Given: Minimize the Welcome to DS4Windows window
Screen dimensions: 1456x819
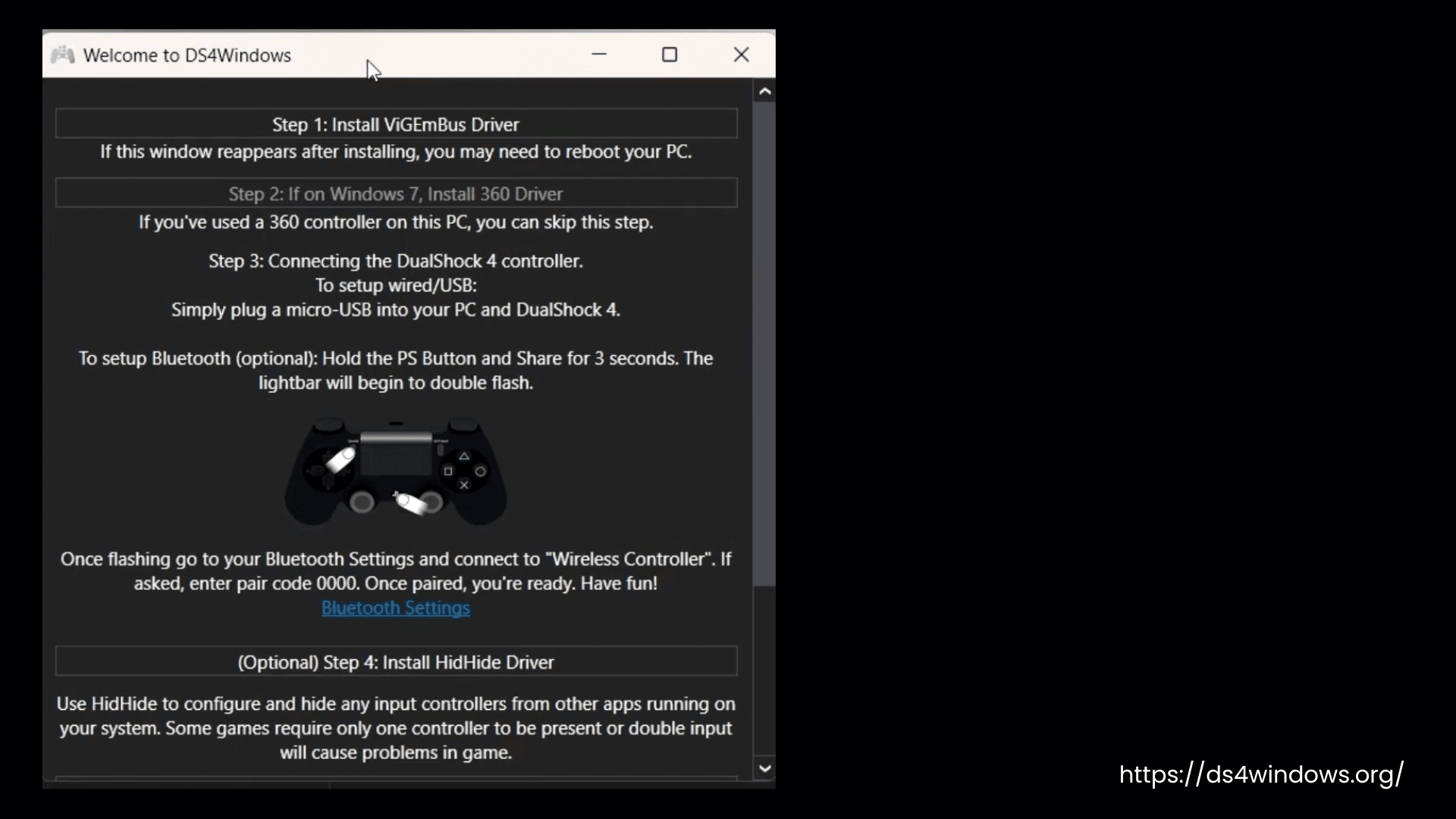Looking at the screenshot, I should coord(599,55).
